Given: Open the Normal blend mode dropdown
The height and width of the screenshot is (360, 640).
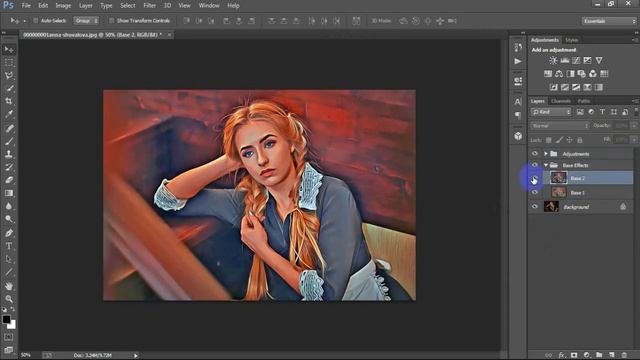Looking at the screenshot, I should 560,126.
